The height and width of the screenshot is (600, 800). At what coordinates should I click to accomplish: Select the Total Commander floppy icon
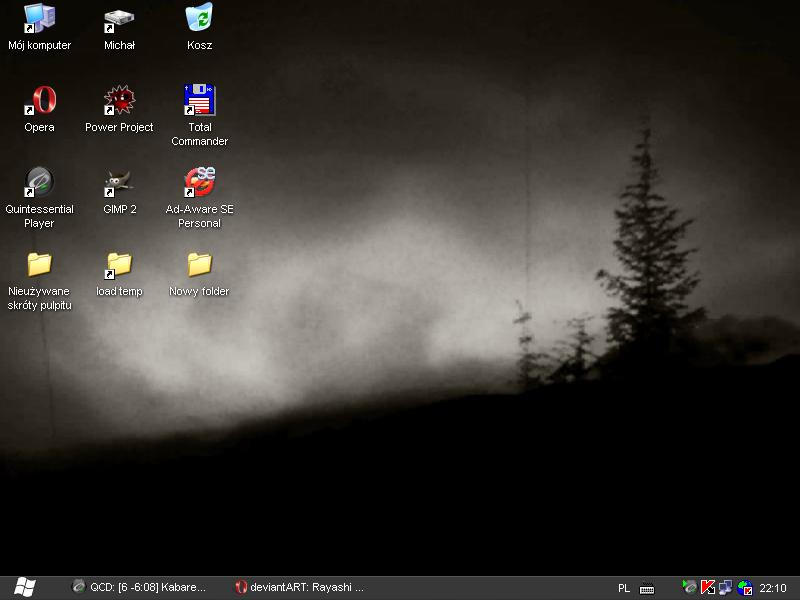pos(199,100)
